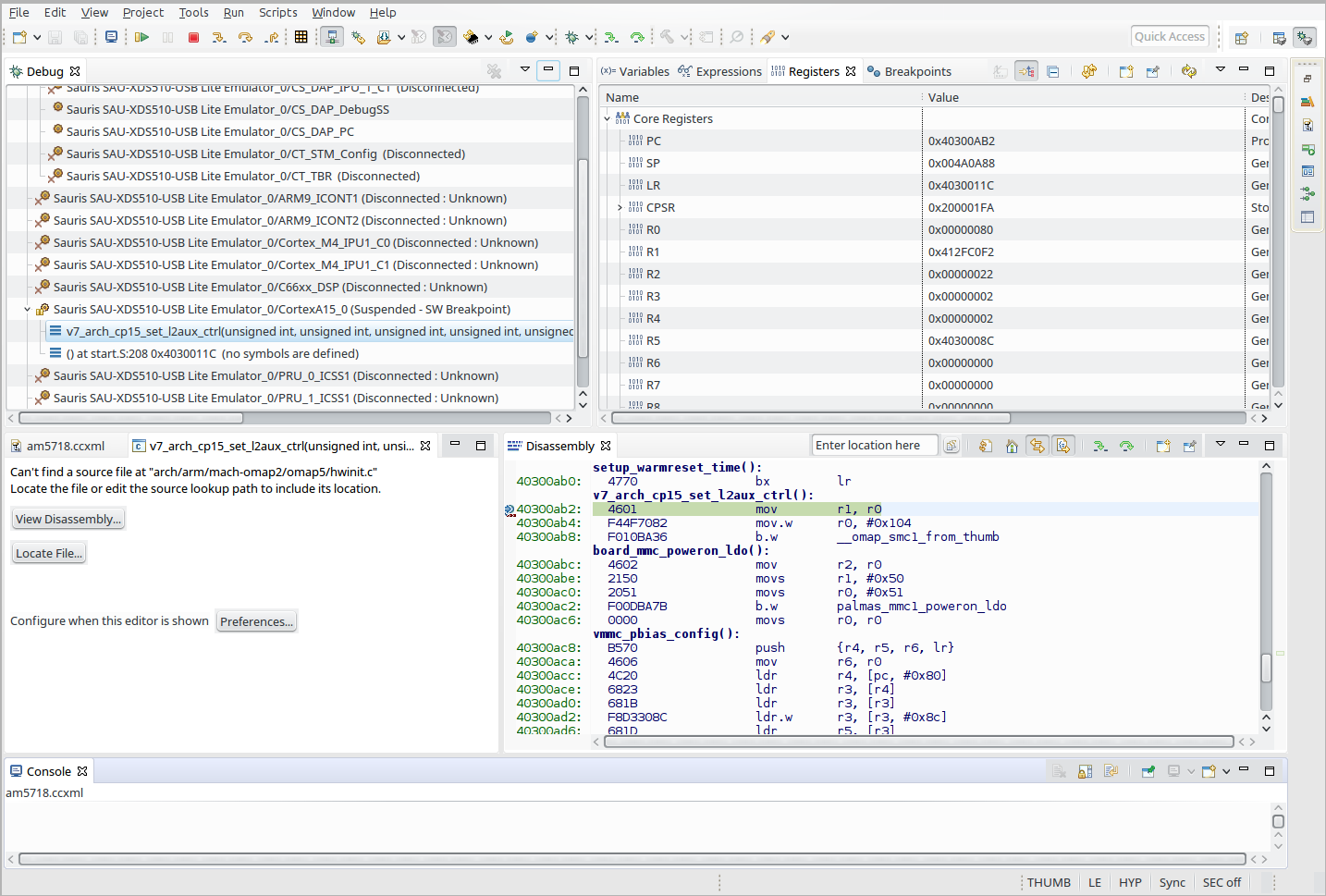Collapse all registers with the collapse icon
Viewport: 1326px width, 896px height.
click(1052, 71)
